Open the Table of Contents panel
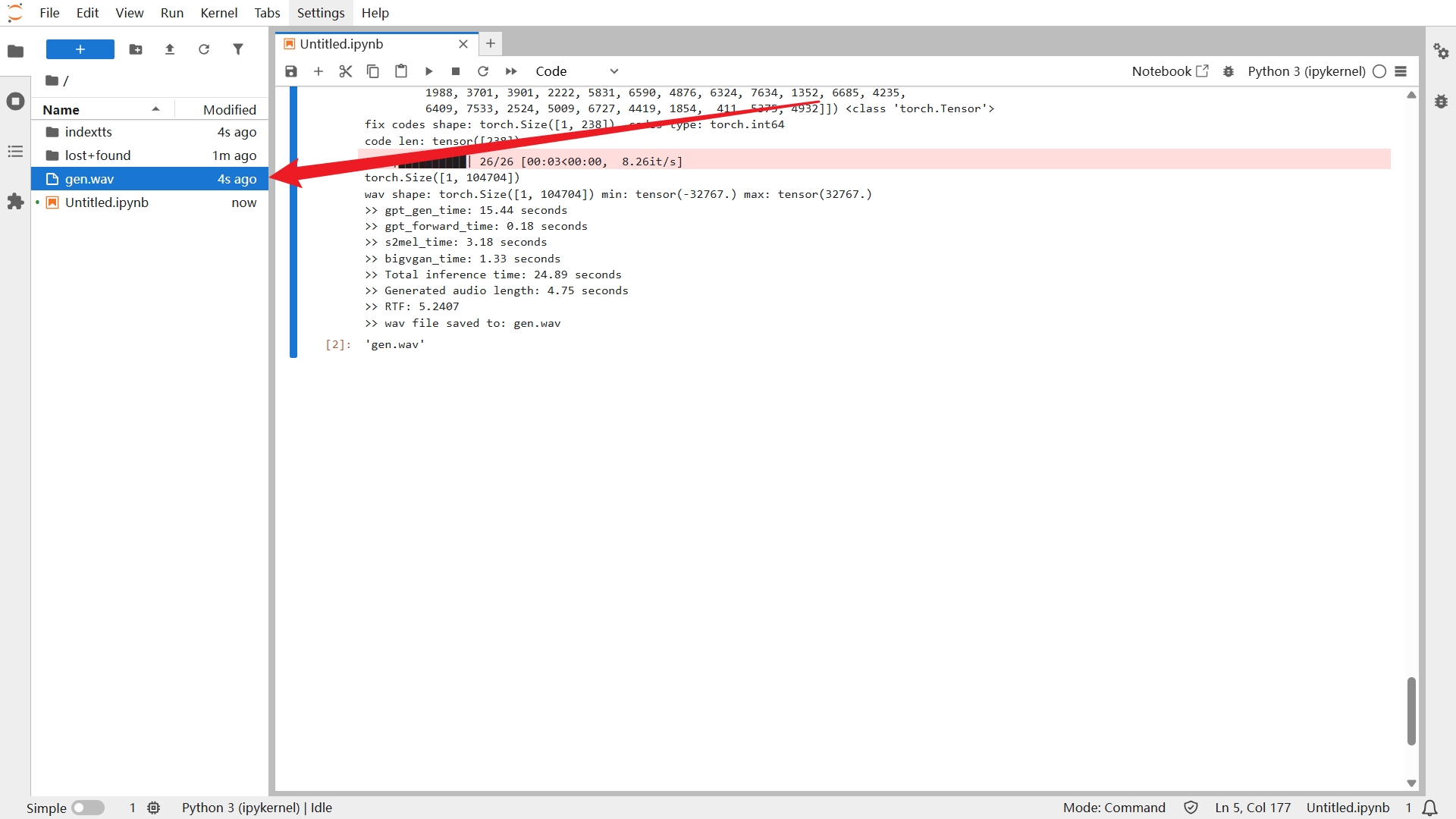Viewport: 1456px width, 819px height. 15,152
